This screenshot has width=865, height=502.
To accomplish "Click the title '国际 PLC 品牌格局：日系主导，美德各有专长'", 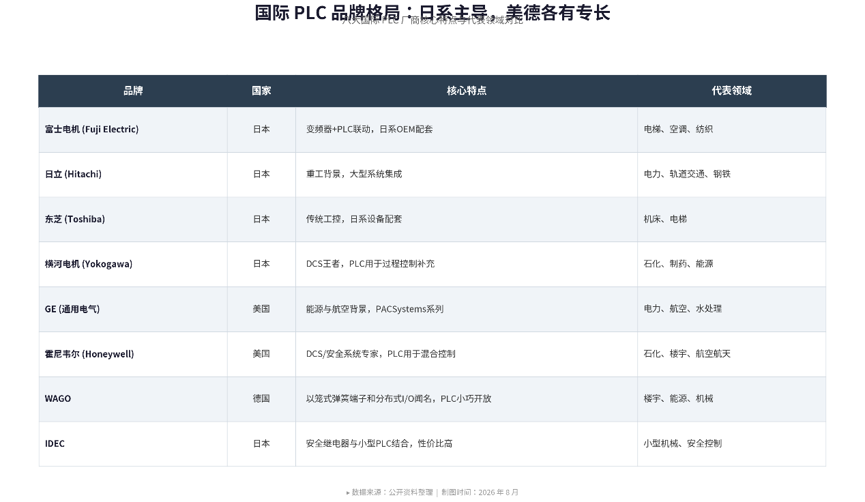I will pyautogui.click(x=432, y=13).
